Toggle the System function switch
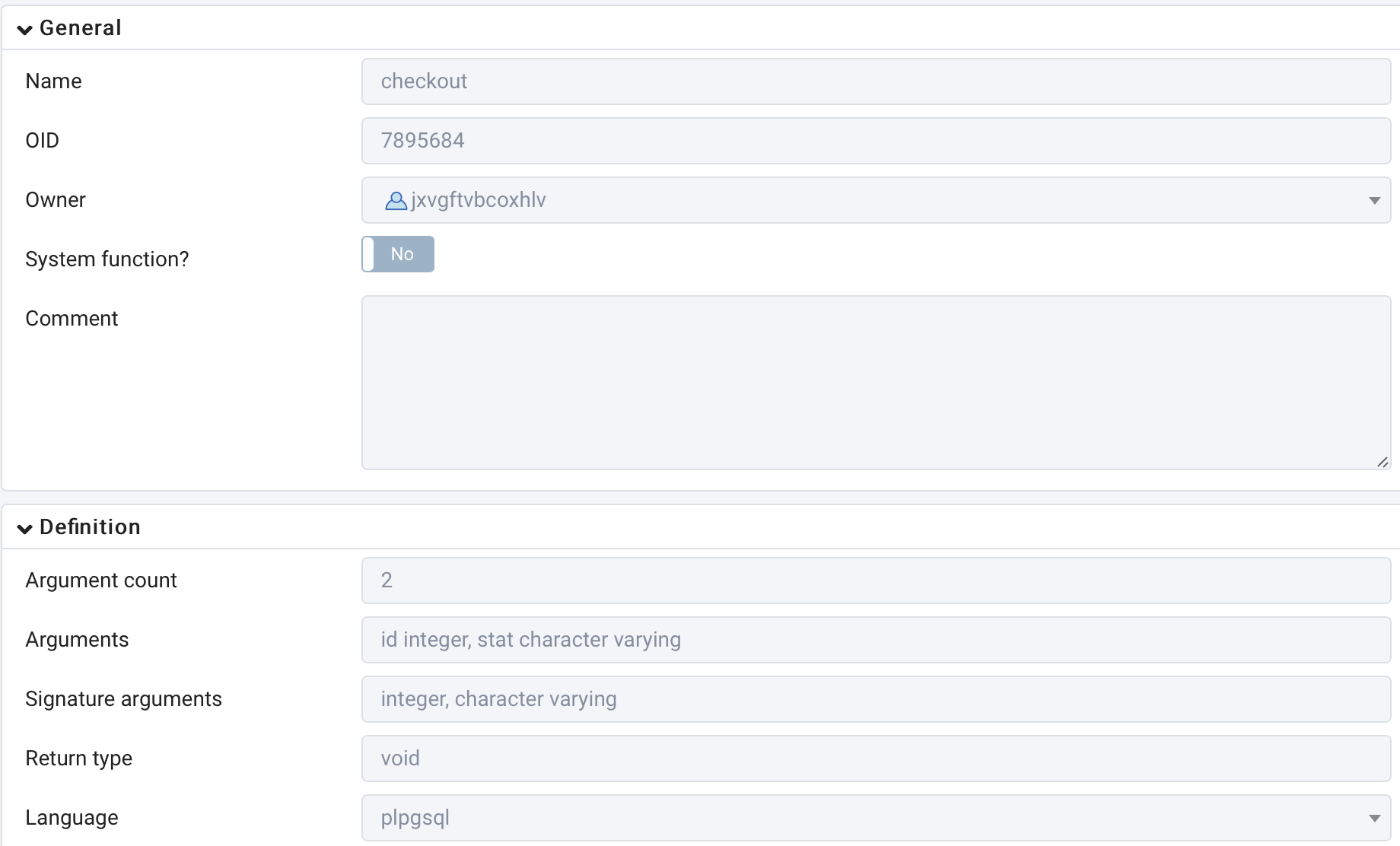Viewport: 1400px width, 846px height. 398,254
